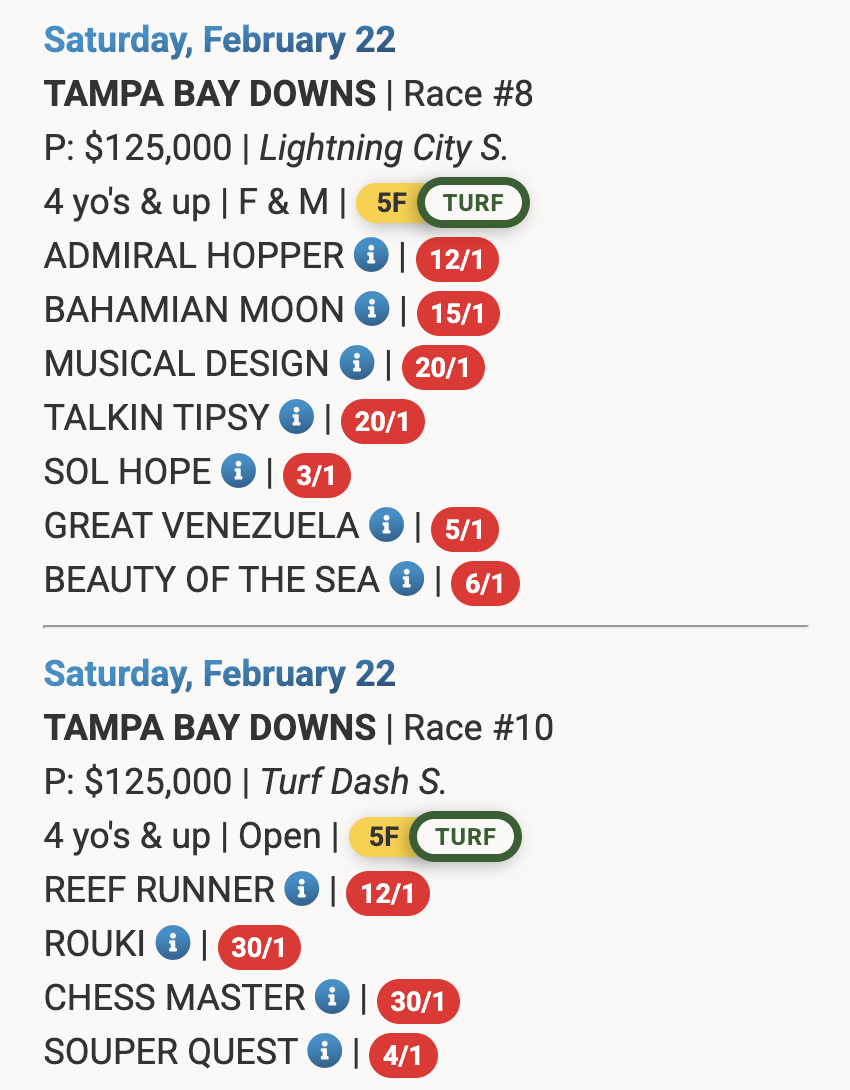View Sol Hope horse info icon
The image size is (850, 1090).
pos(238,471)
